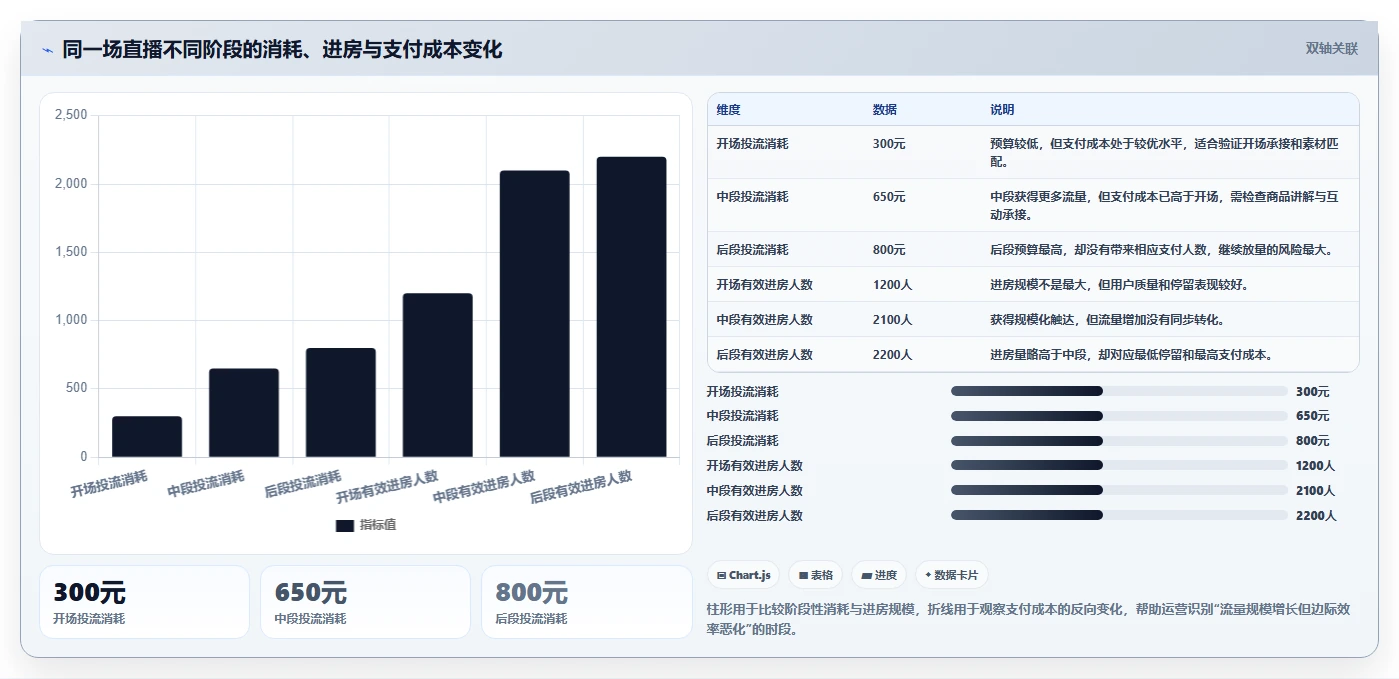
Task: Click the 维度 column header
Action: point(729,110)
